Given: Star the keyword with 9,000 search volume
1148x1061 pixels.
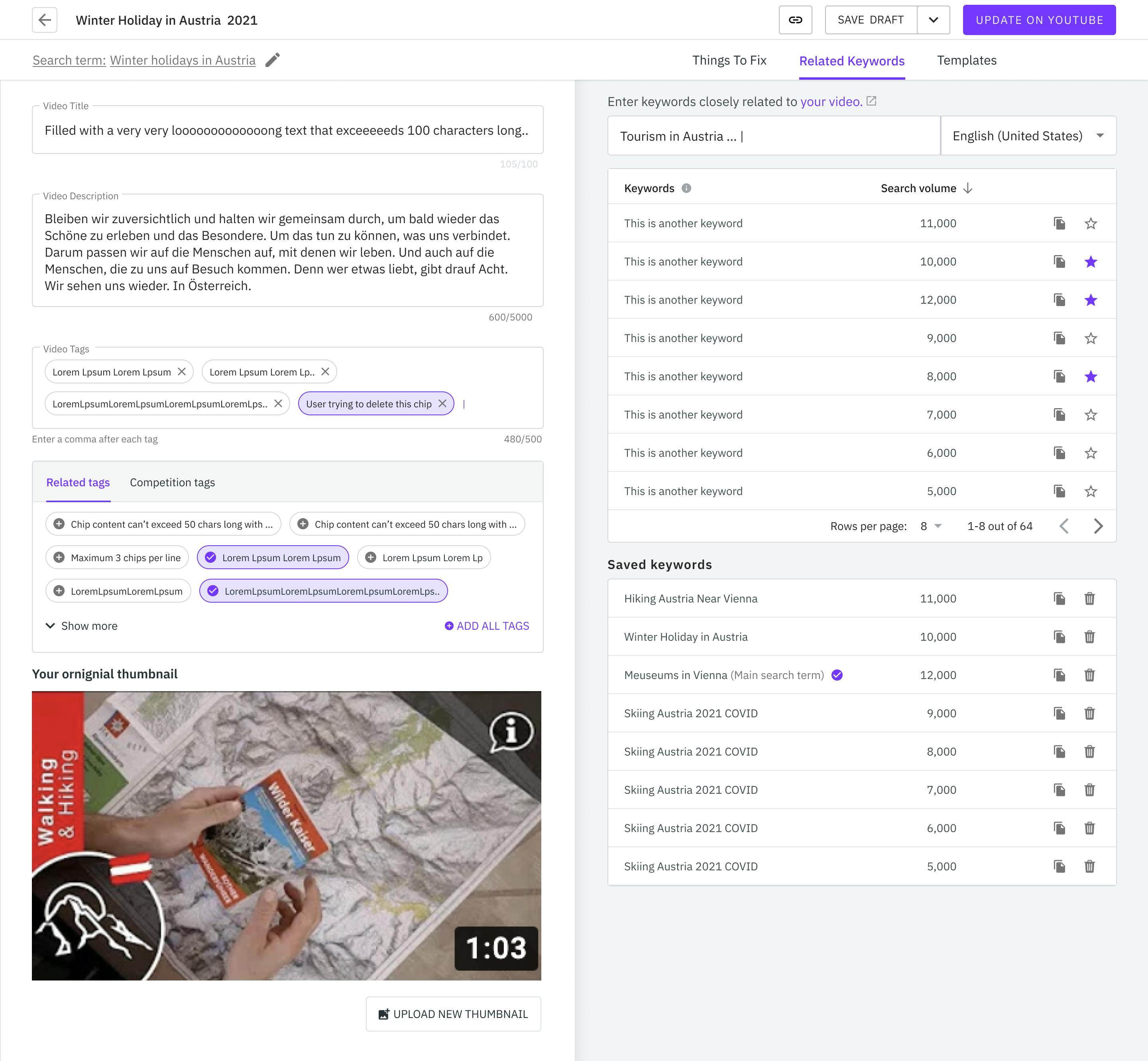Looking at the screenshot, I should click(1090, 338).
